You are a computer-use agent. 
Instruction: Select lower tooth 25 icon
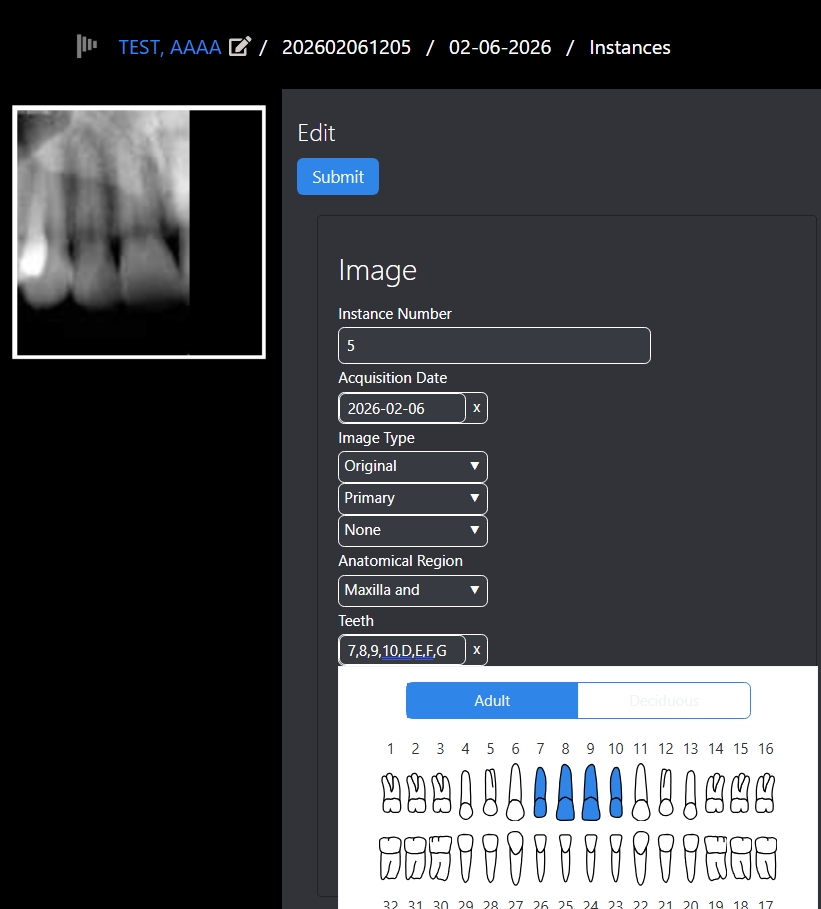(x=565, y=858)
